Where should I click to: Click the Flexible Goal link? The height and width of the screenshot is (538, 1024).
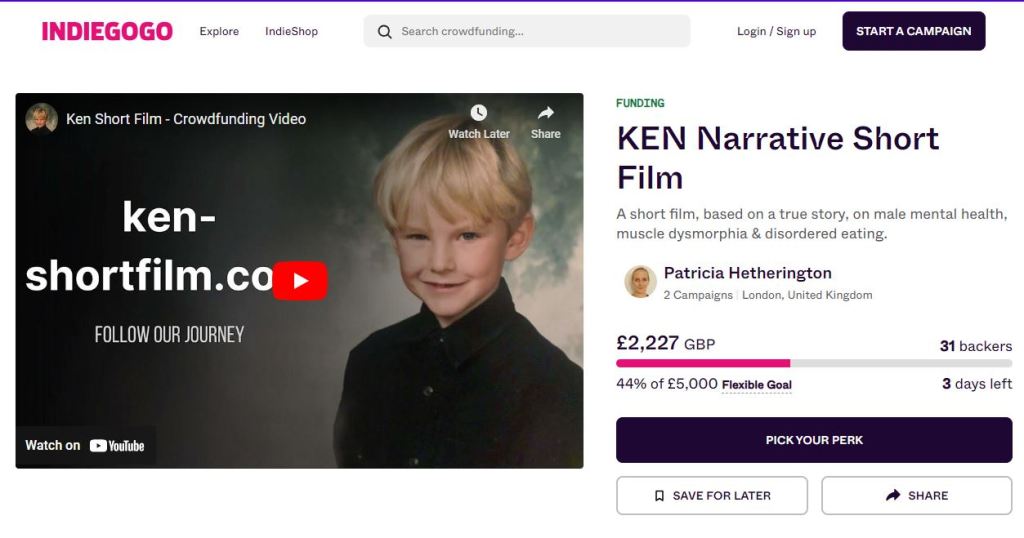756,385
